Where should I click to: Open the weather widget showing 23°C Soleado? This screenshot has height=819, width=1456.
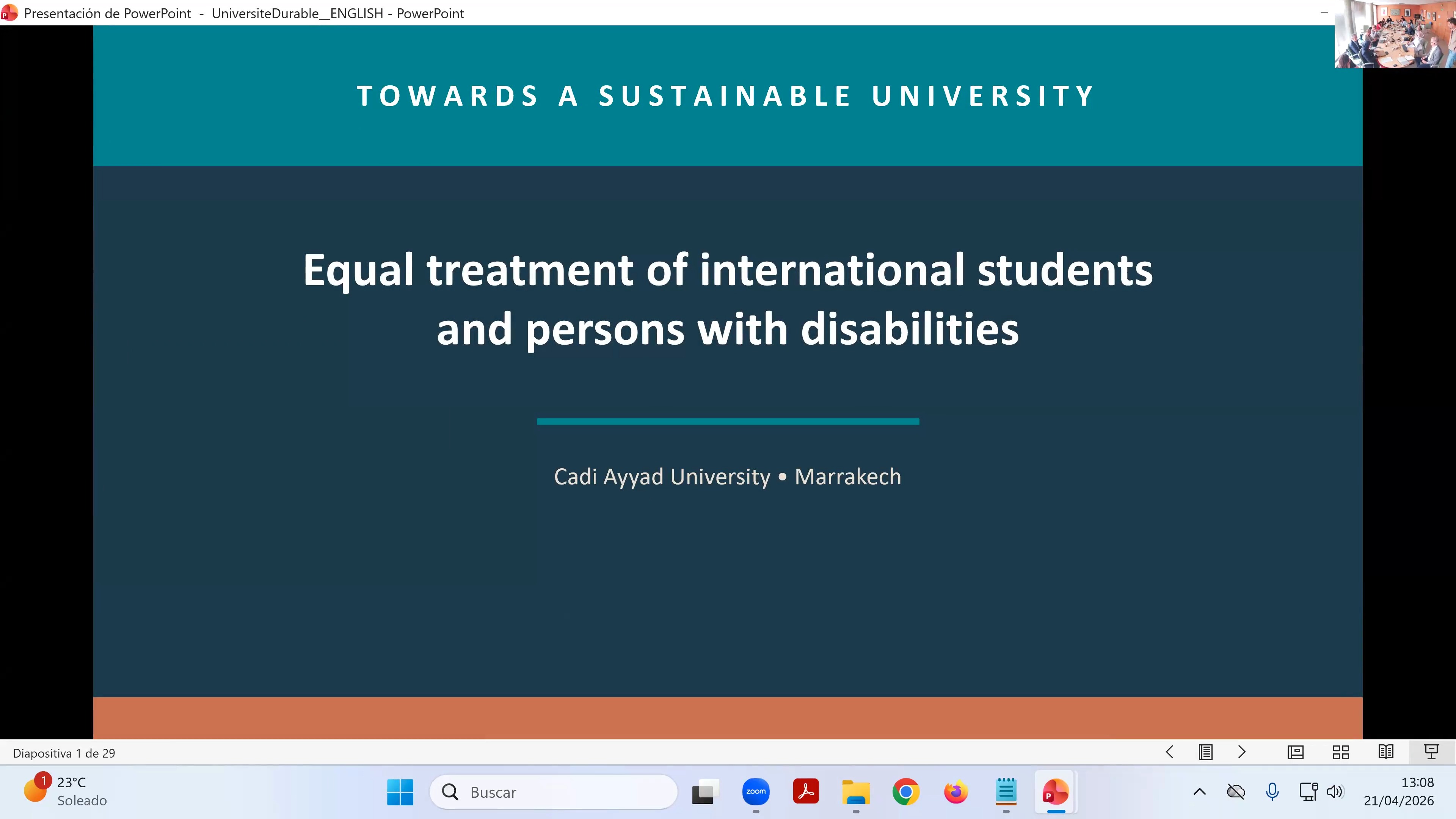65,791
